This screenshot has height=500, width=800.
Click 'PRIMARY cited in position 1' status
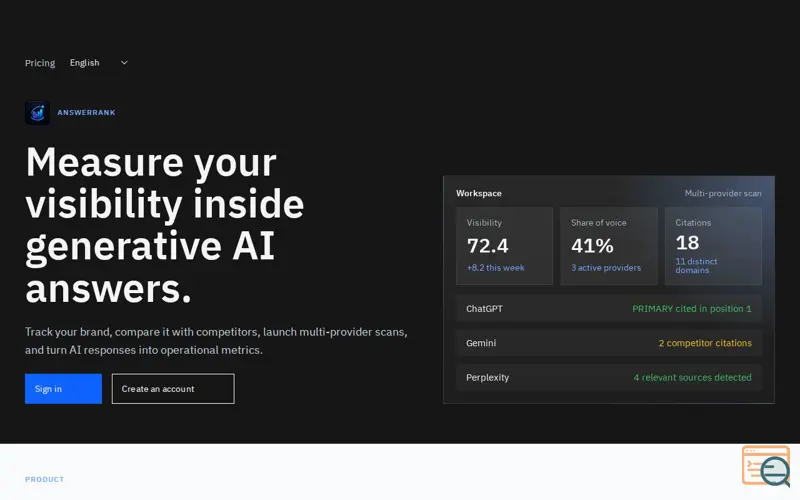tap(691, 309)
